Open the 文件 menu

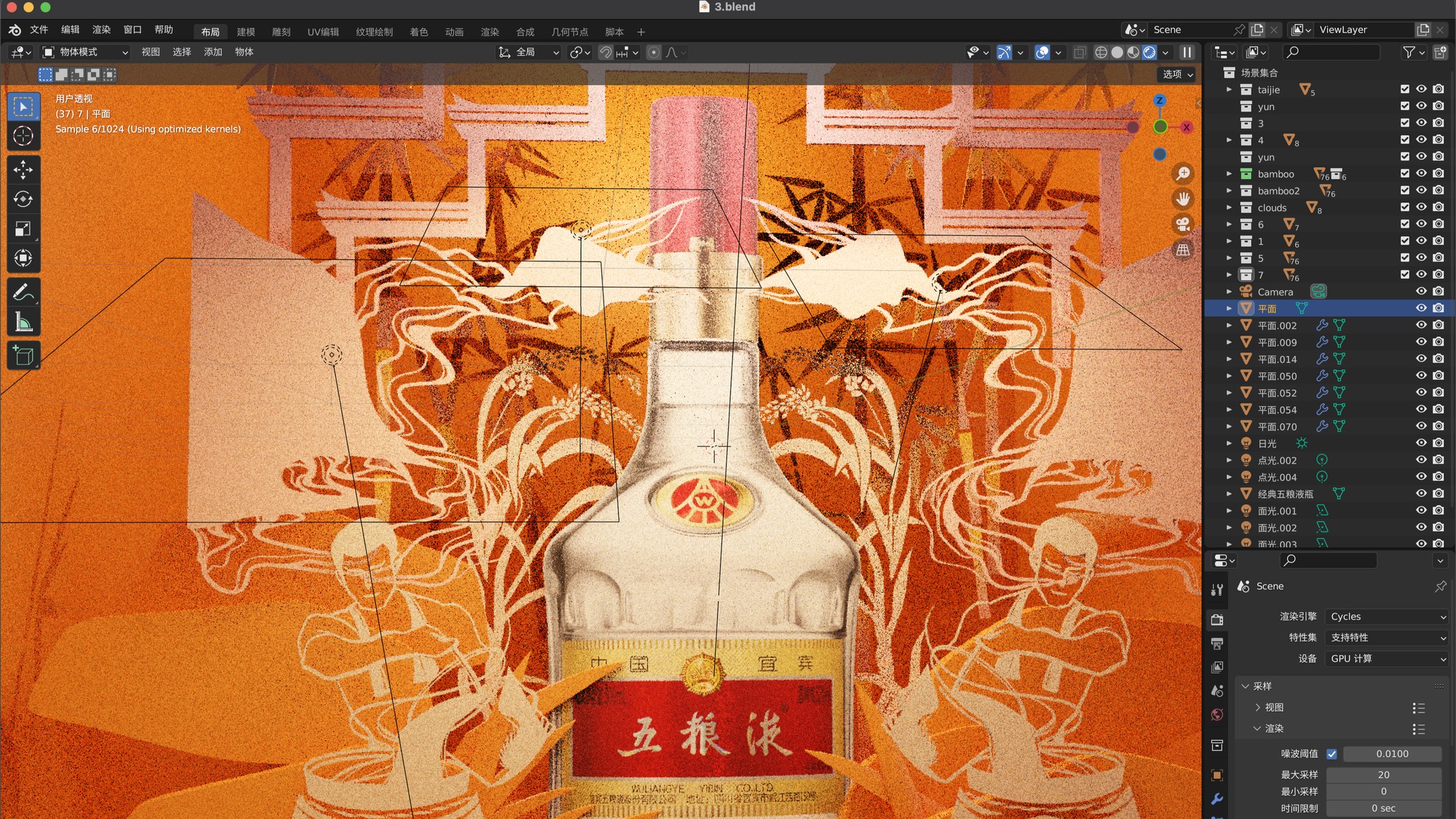click(39, 30)
